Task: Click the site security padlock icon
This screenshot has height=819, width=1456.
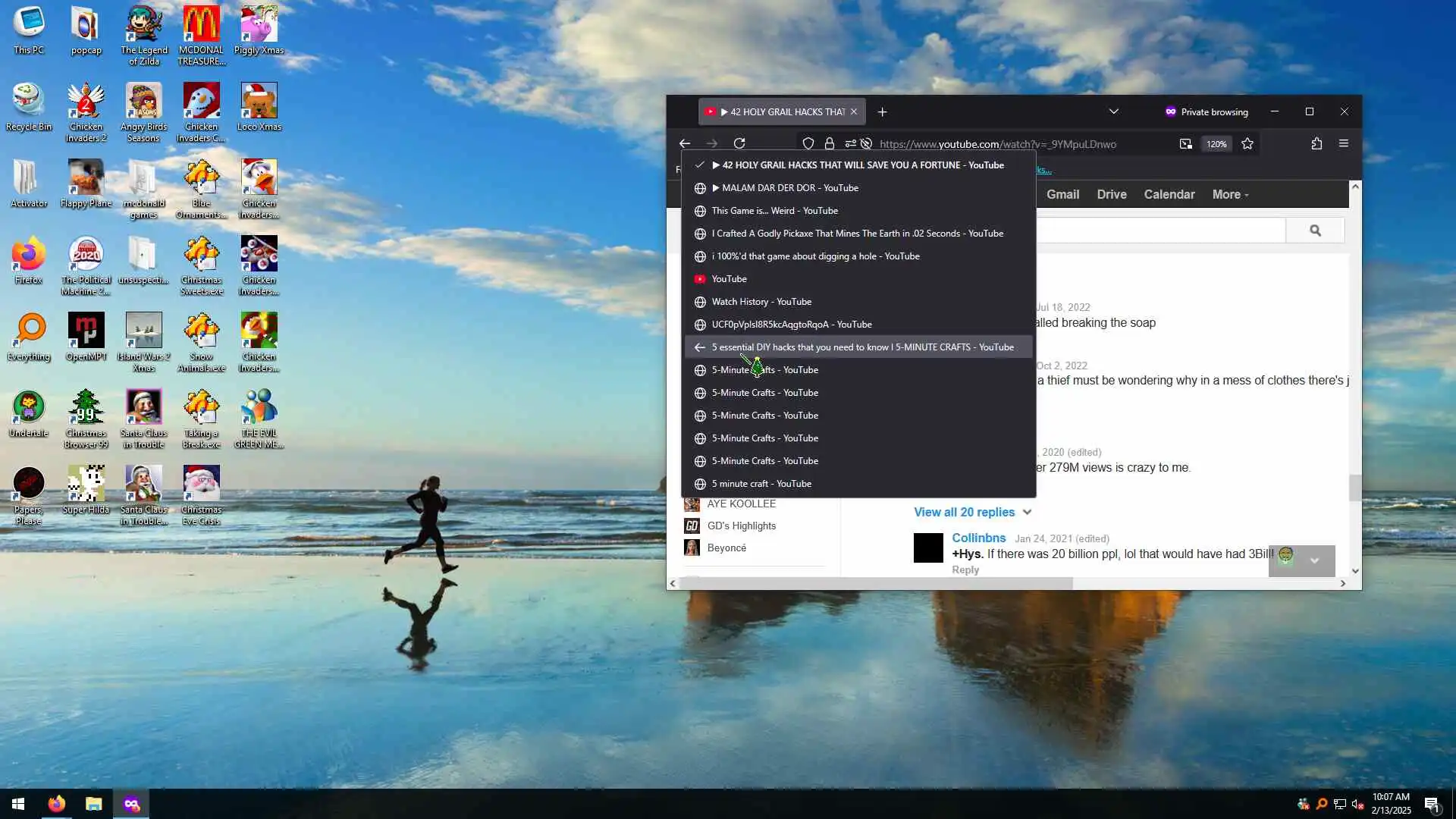Action: point(830,144)
